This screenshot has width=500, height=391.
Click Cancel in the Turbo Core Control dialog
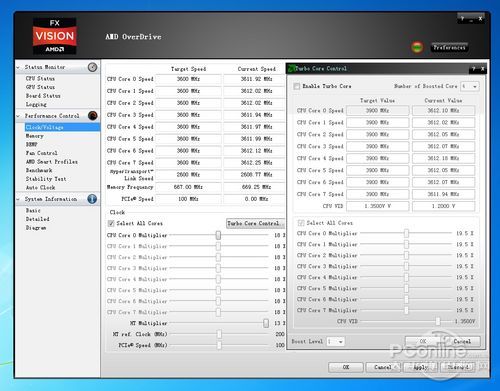[x=462, y=341]
